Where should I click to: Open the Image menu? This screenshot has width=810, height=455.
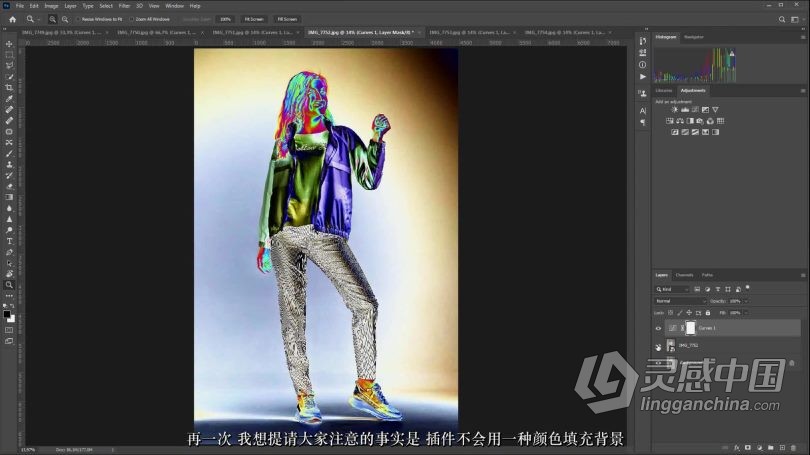[x=51, y=6]
